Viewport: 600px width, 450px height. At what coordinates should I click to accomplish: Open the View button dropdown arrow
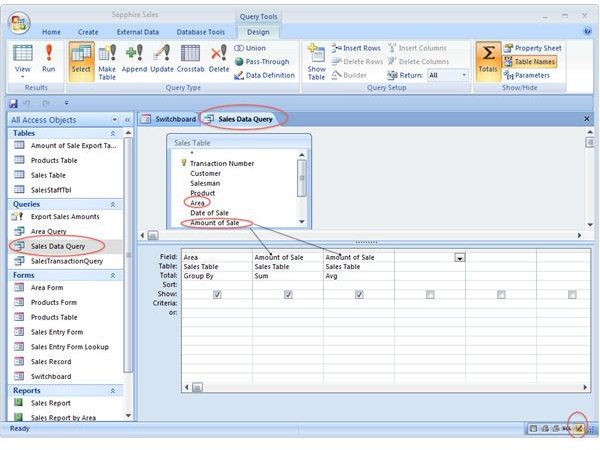coord(23,77)
